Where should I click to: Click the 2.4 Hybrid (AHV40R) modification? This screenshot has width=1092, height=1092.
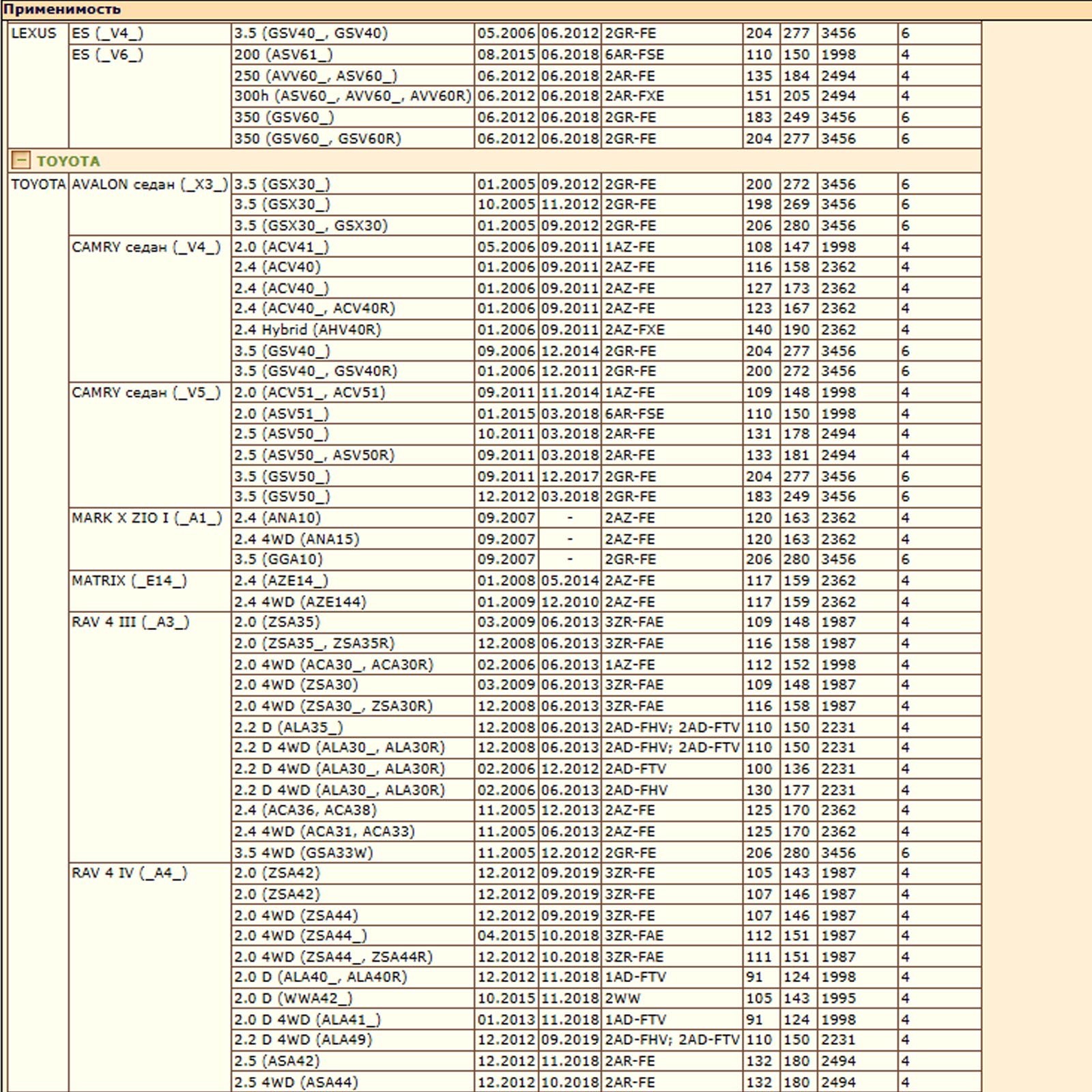click(x=307, y=330)
